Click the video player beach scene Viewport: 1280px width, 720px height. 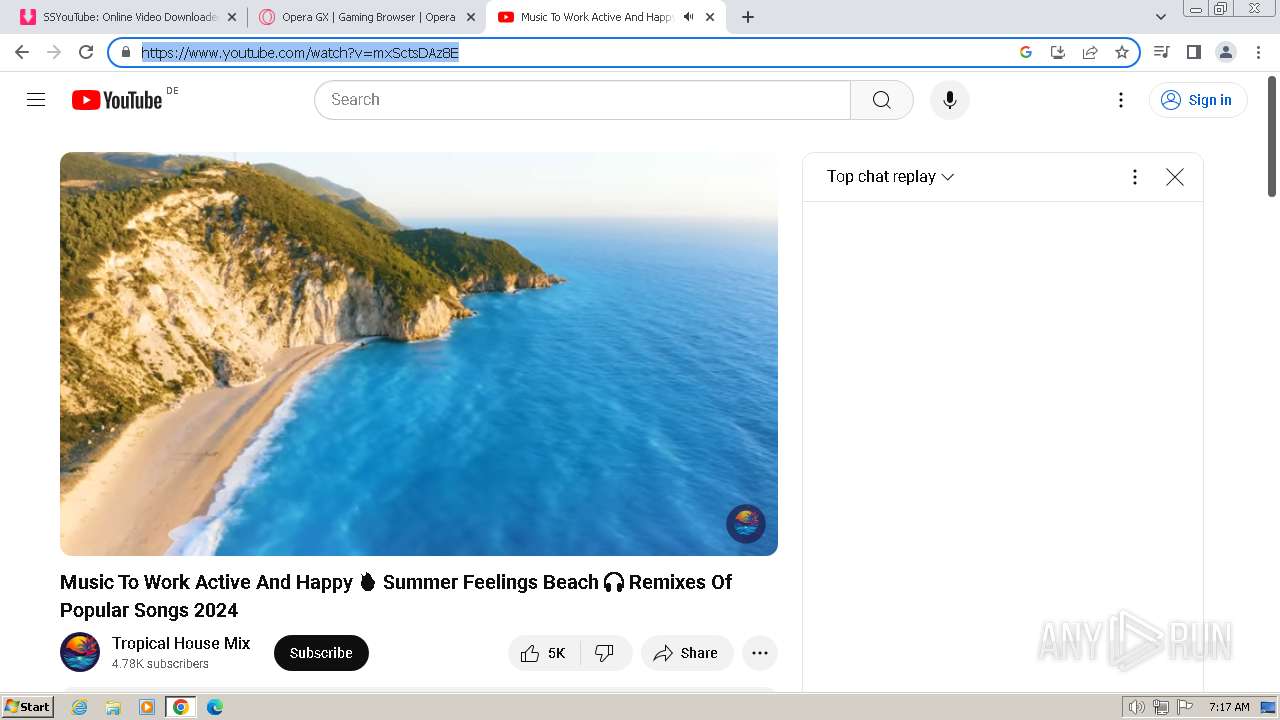point(419,354)
